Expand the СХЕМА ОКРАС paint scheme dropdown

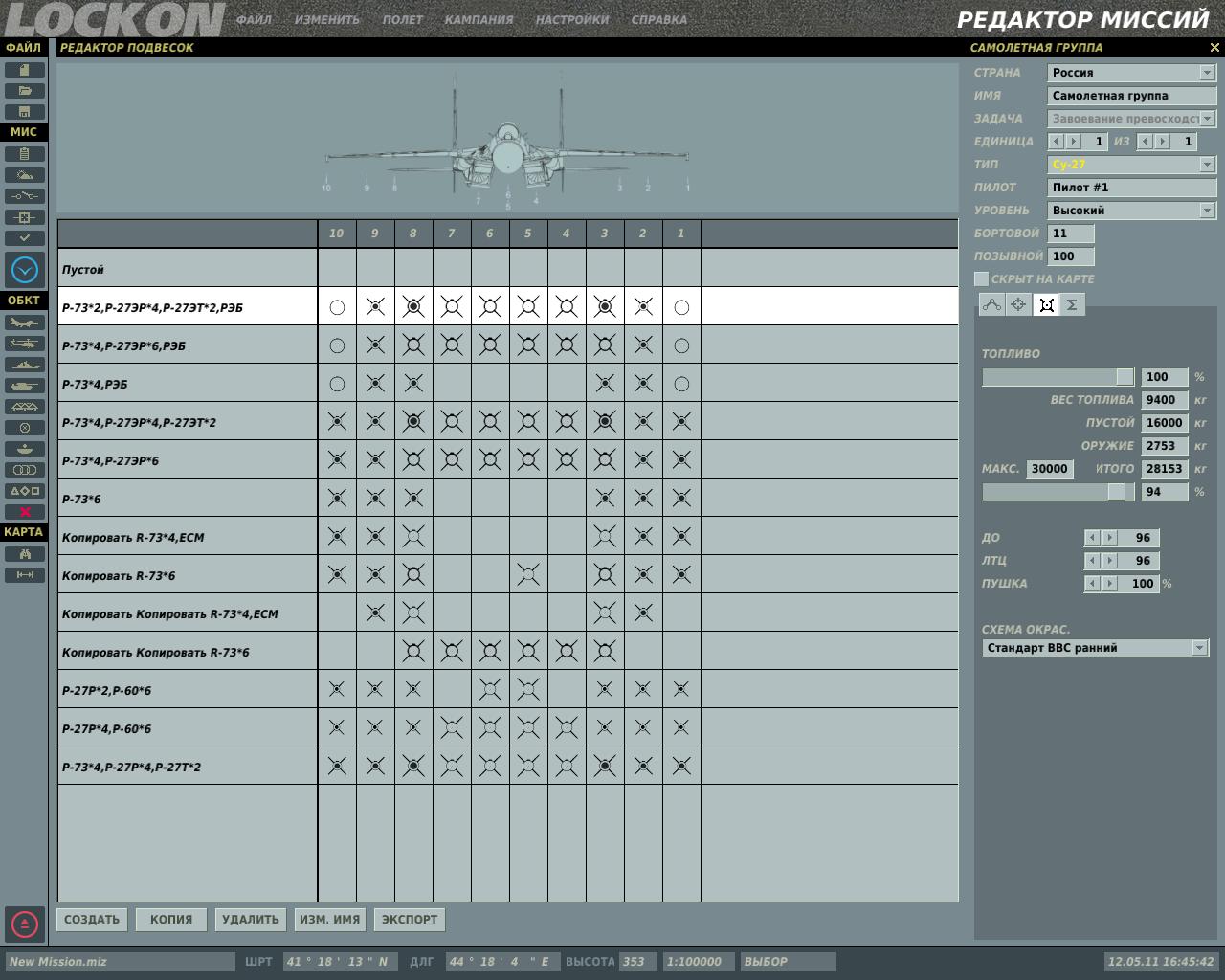(x=1199, y=648)
